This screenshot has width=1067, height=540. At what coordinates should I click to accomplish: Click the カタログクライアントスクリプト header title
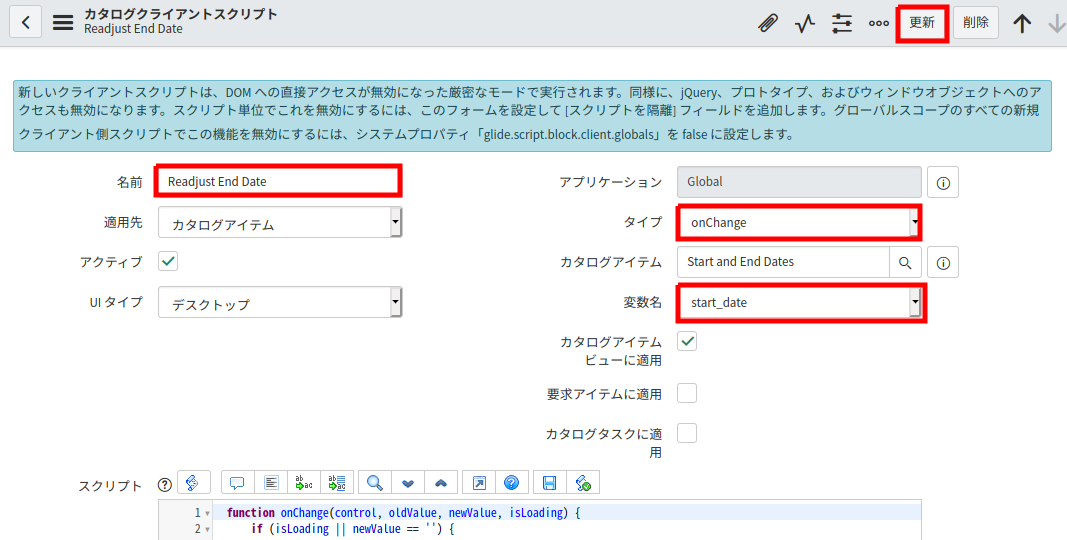(181, 14)
